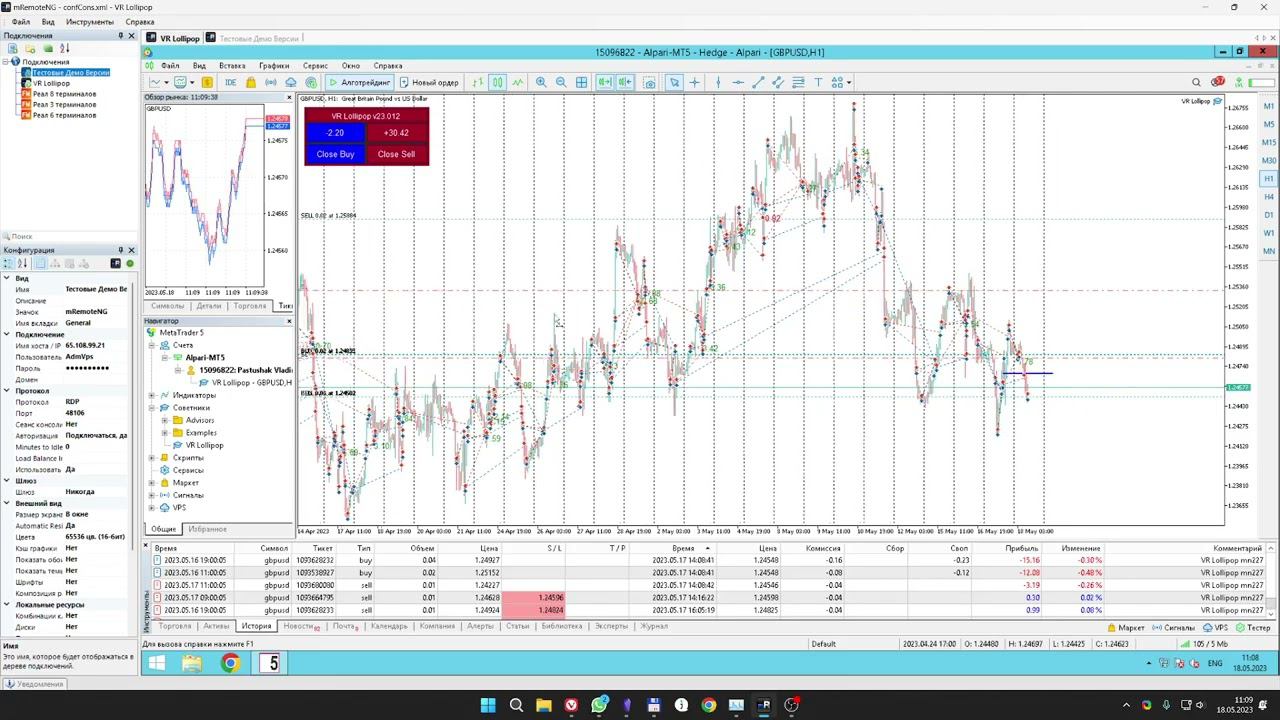This screenshot has width=1280, height=720.
Task: Switch to the Эксперты terminal tab
Action: click(x=611, y=626)
